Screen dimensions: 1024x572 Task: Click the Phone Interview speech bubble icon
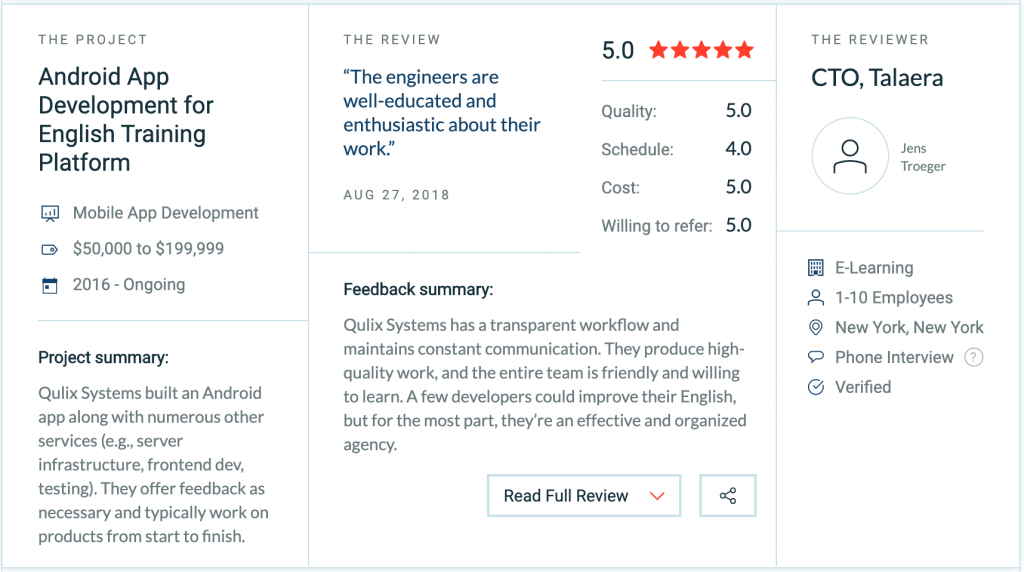pos(816,357)
